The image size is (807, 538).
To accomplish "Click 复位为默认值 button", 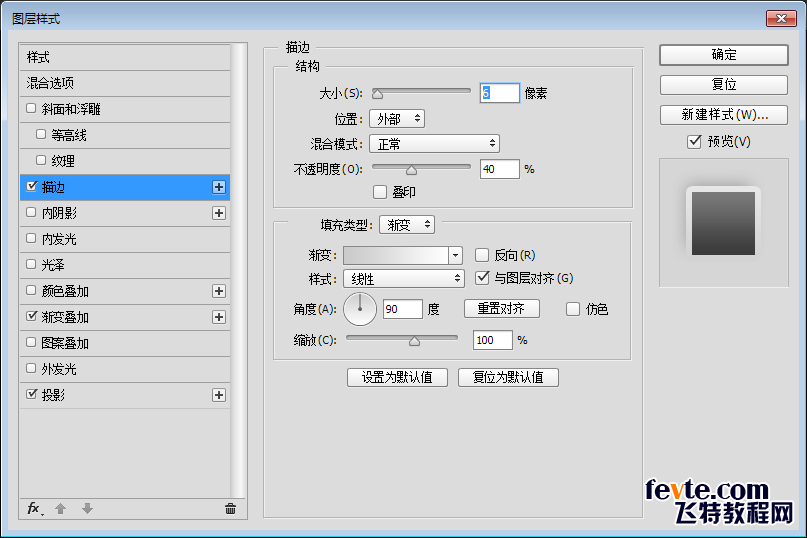I will pos(508,377).
